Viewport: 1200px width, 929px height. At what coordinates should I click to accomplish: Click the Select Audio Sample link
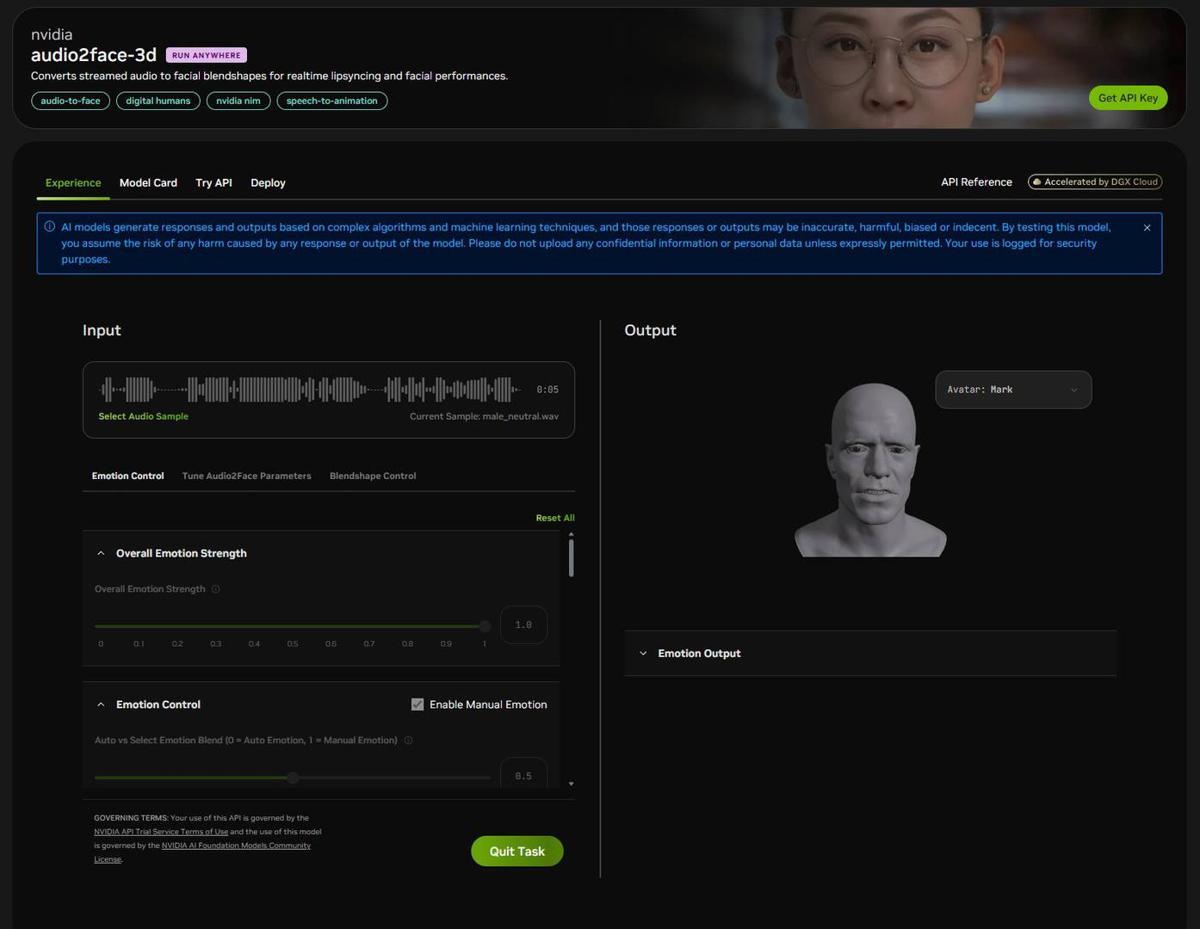143,416
